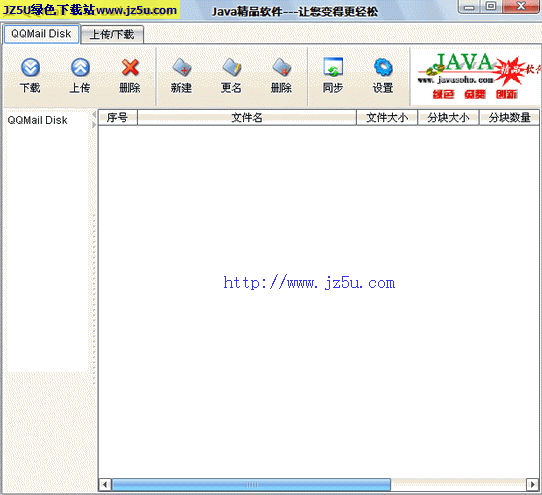542x495 pixels.
Task: Click the red X 删除 file icon
Action: [130, 67]
